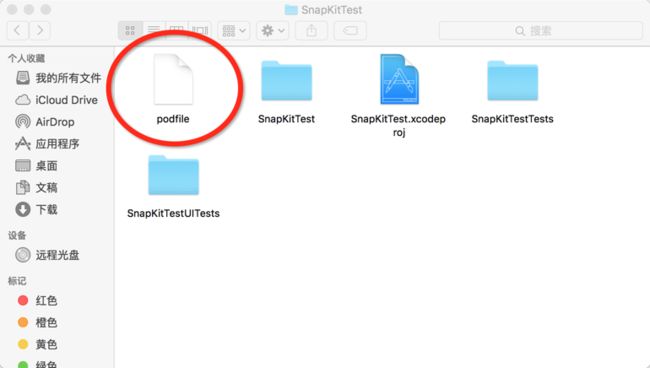Select the SnapKitTestTests folder icon
The width and height of the screenshot is (650, 368).
[x=512, y=80]
